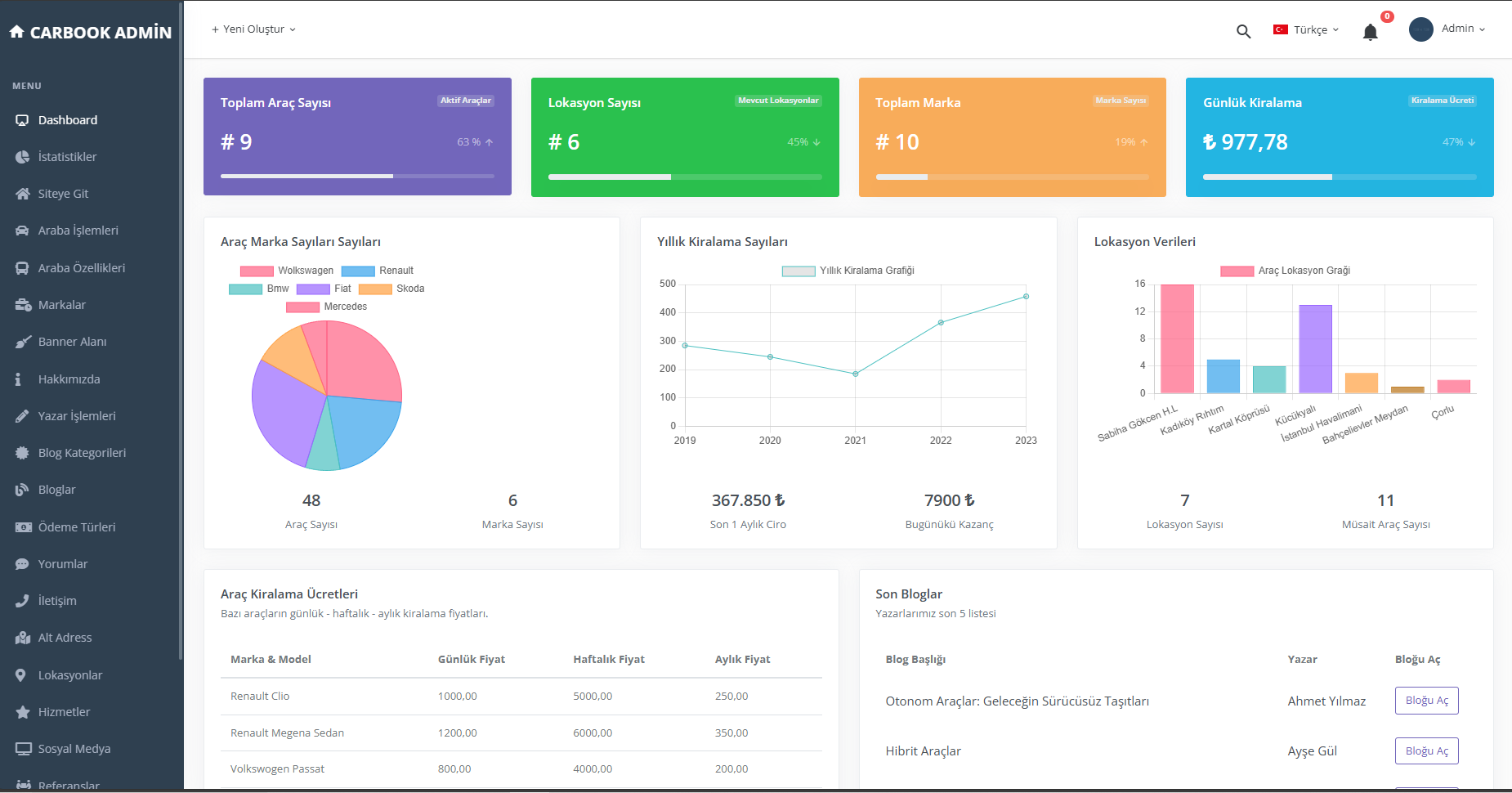This screenshot has height=793, width=1512.
Task: Hide the Yıllık Kiralama Grafiği dataset
Action: pyautogui.click(x=848, y=271)
